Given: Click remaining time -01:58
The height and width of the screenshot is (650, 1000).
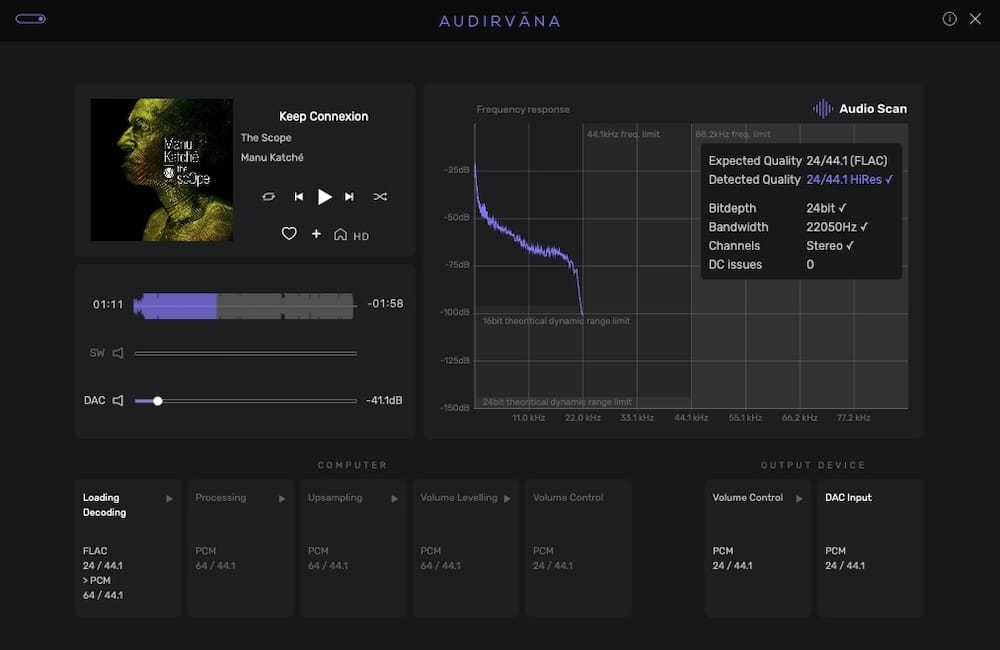Looking at the screenshot, I should click(x=385, y=304).
